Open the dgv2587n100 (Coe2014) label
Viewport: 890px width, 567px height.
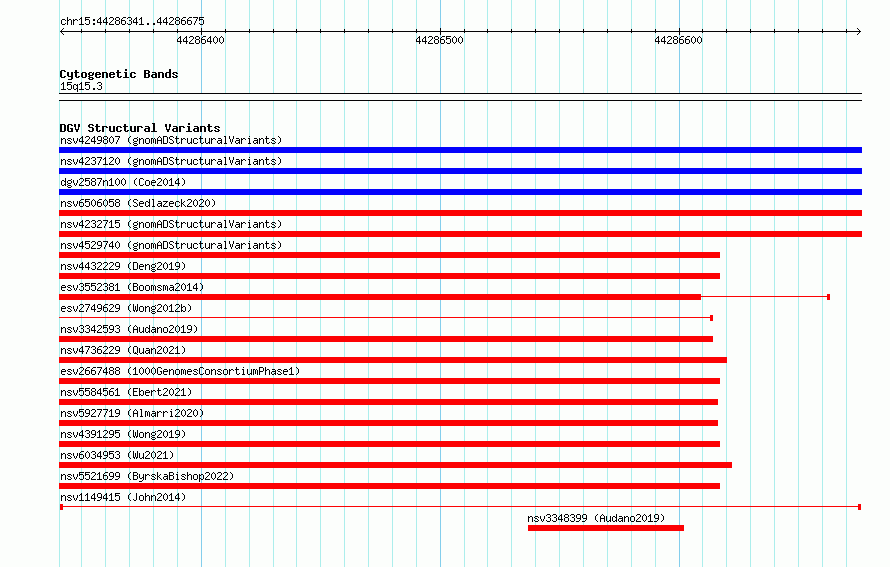(x=123, y=182)
